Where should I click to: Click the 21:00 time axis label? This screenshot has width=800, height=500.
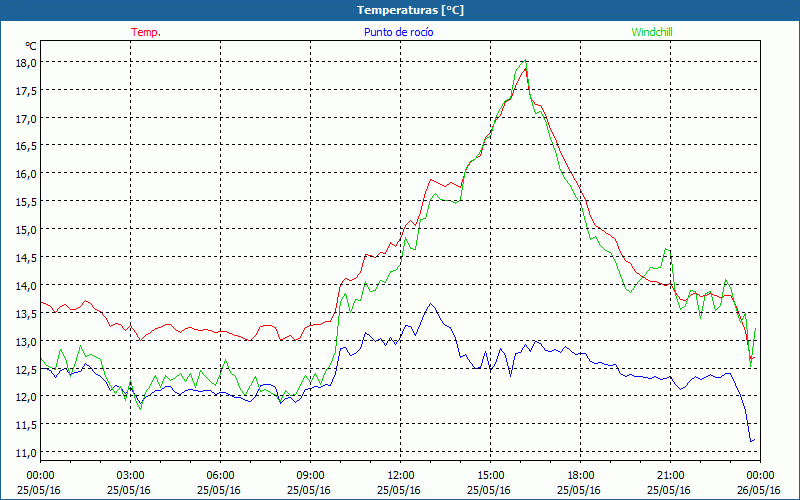(670, 476)
